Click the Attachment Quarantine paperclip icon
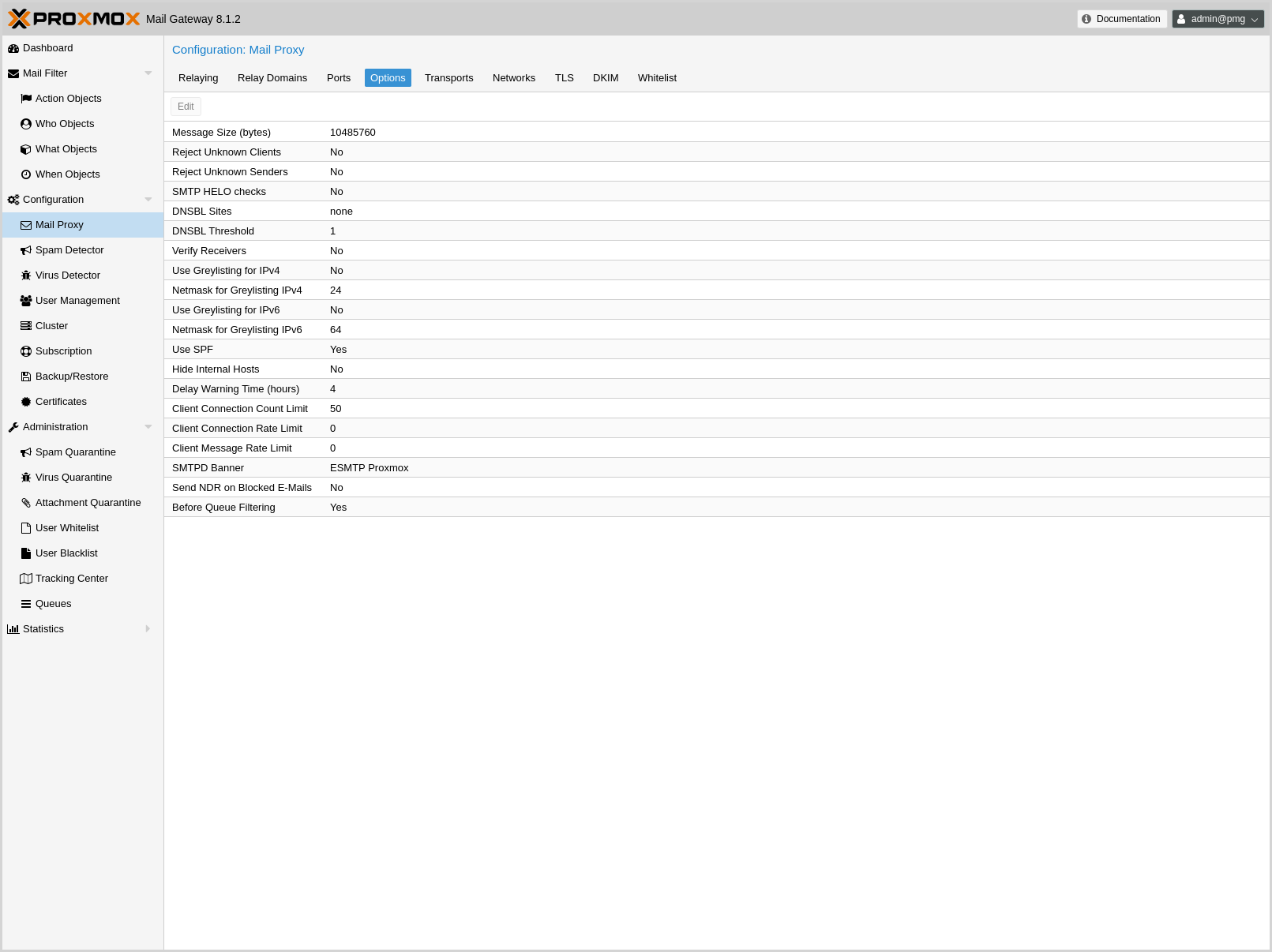 tap(26, 503)
